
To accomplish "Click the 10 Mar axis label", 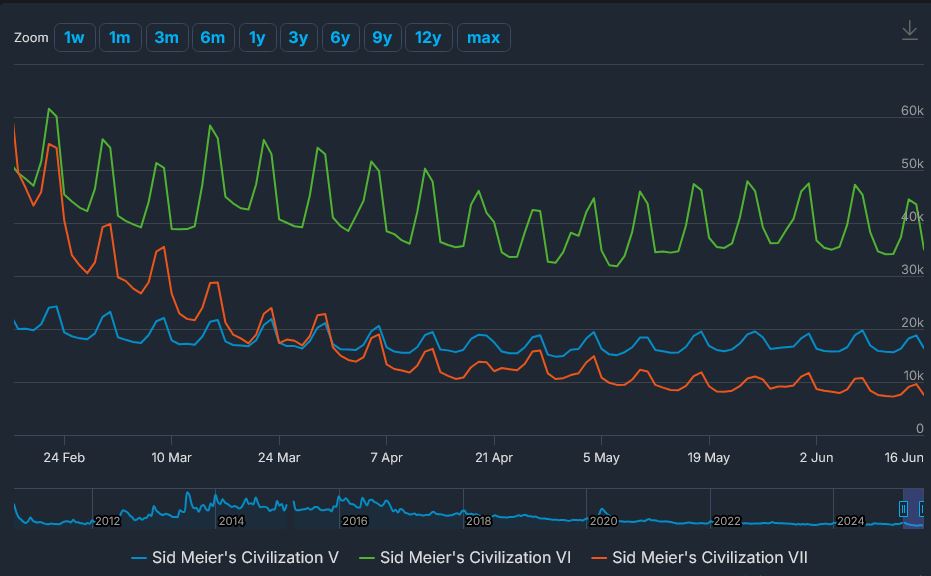I will 171,457.
